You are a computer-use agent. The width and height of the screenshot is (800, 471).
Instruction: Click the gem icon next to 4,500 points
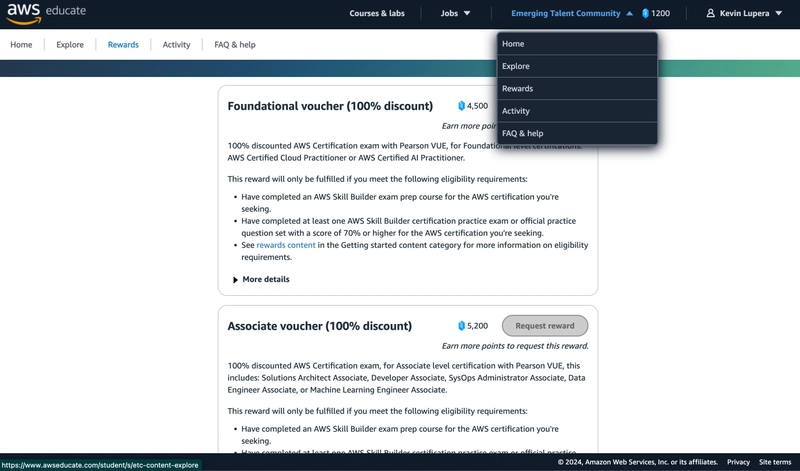tap(461, 106)
